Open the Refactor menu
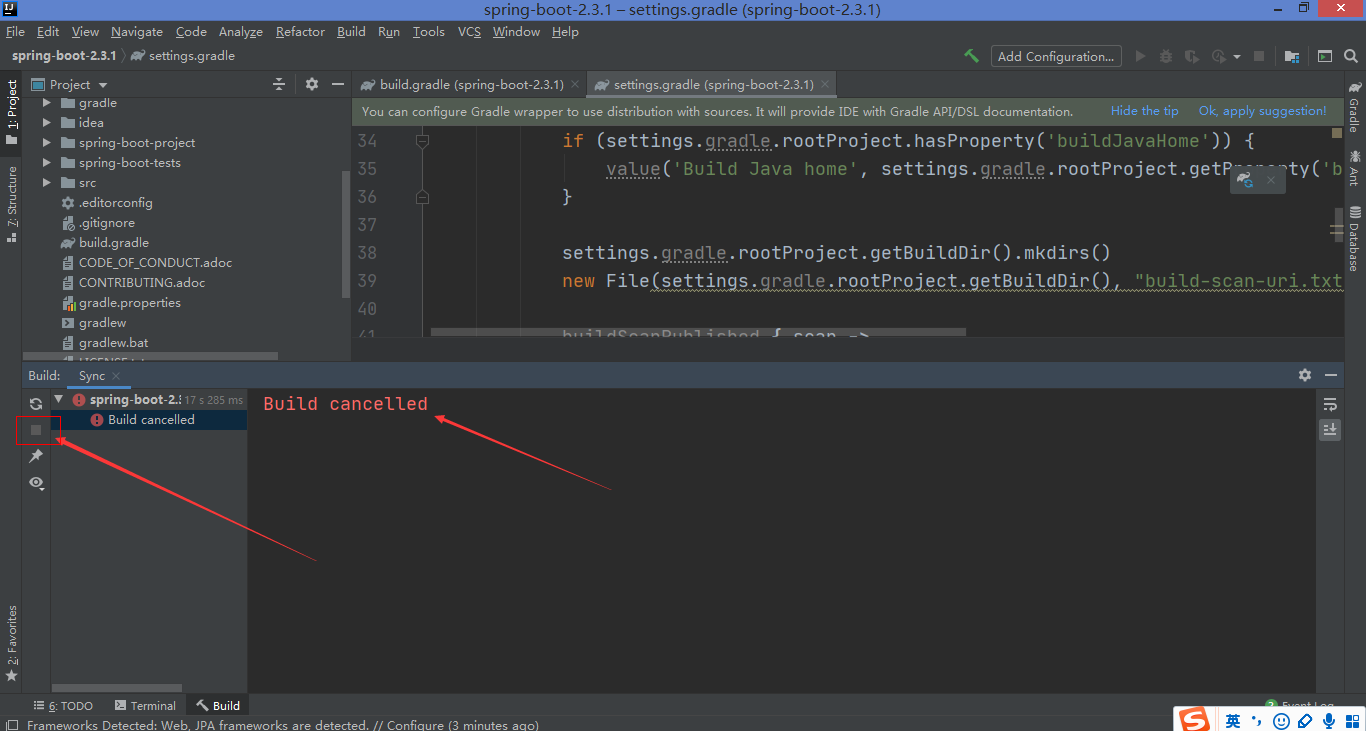This screenshot has width=1366, height=731. [300, 31]
